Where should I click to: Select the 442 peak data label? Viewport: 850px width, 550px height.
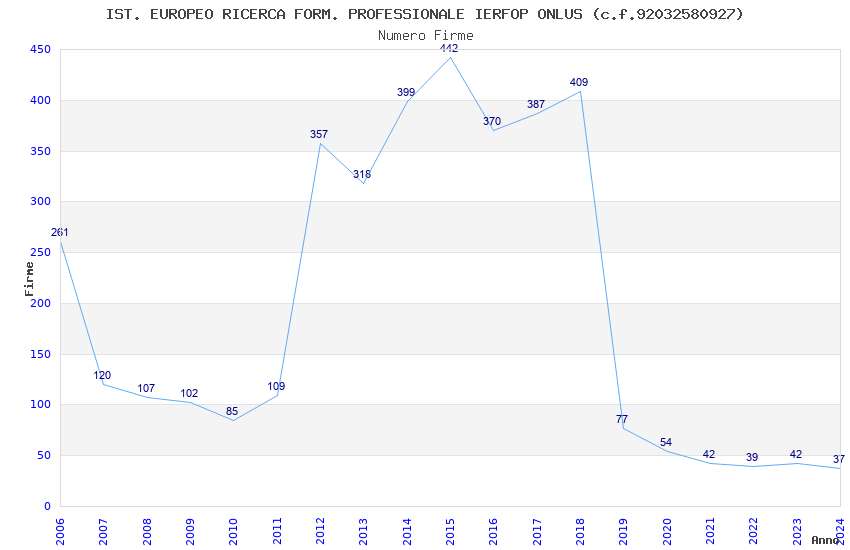[449, 48]
